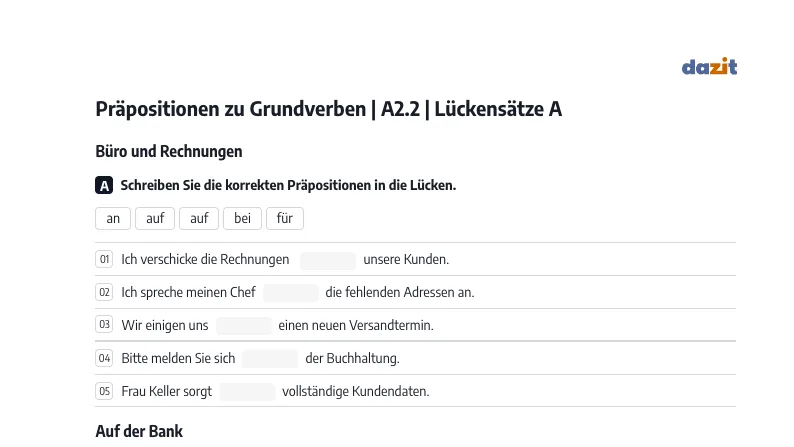Pick the second 'auf' word chip
This screenshot has width=794, height=447.
199,218
